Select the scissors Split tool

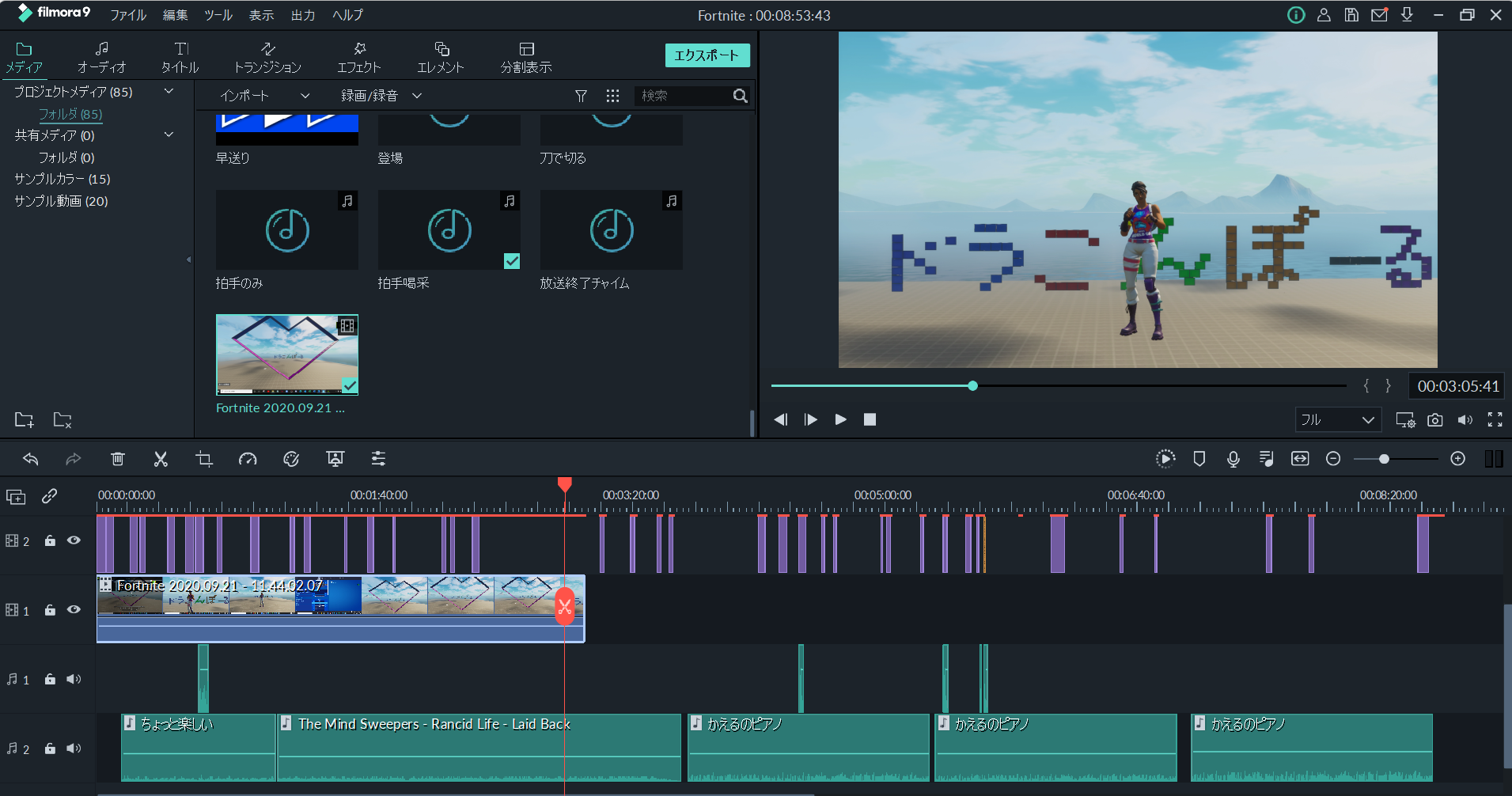click(x=161, y=459)
